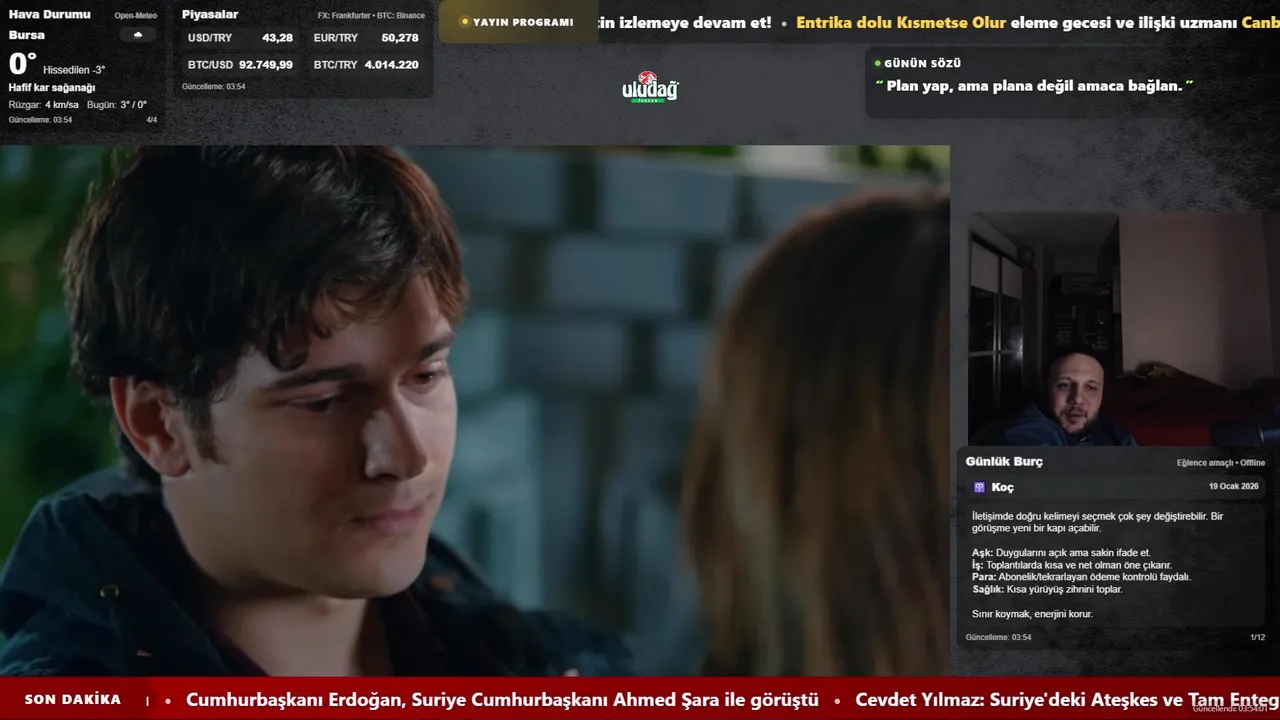This screenshot has width=1280, height=720.
Task: Click the green dot beside GÜNÜN SÖZÜ
Action: tap(877, 63)
